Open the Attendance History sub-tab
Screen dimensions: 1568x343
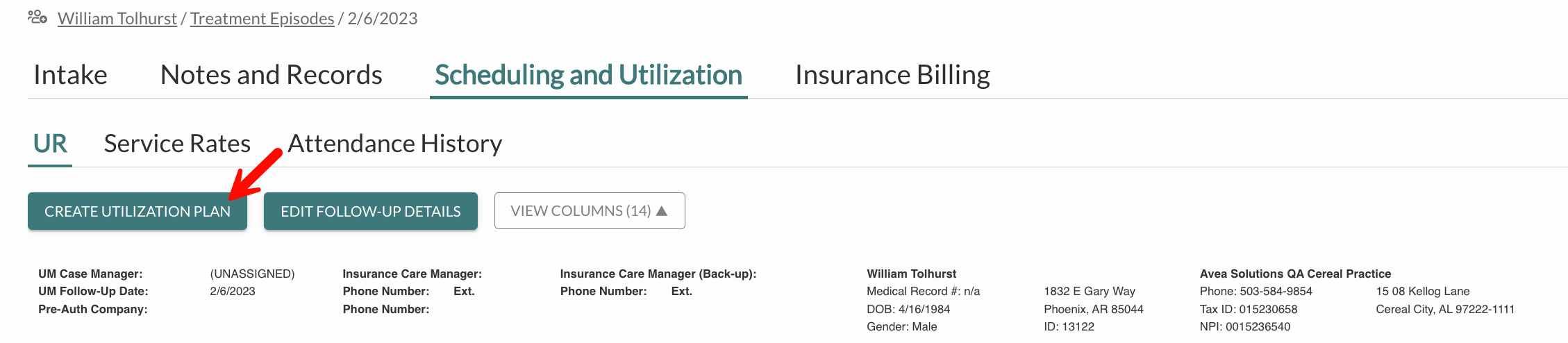pos(395,144)
